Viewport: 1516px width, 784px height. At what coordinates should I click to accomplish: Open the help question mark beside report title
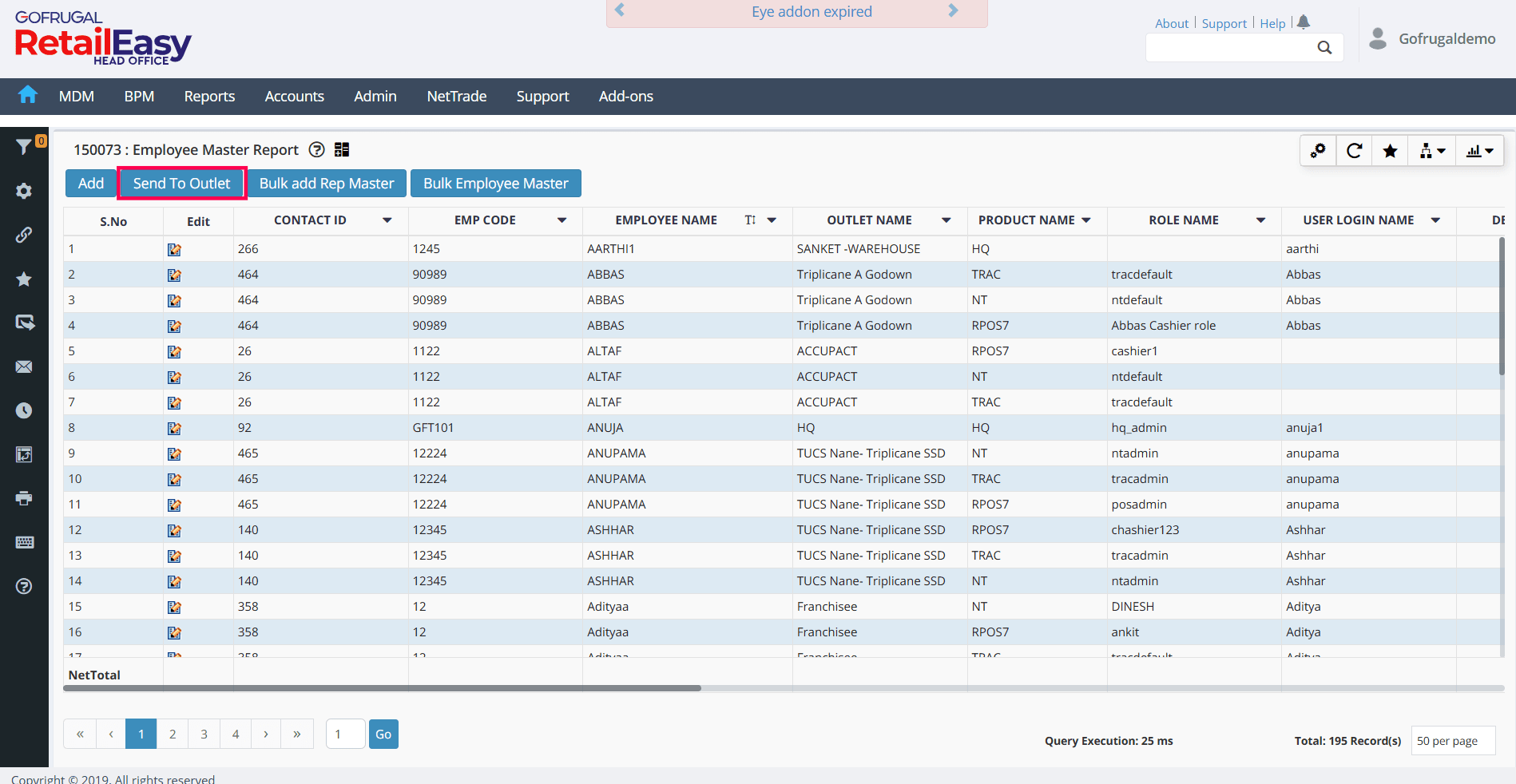317,150
